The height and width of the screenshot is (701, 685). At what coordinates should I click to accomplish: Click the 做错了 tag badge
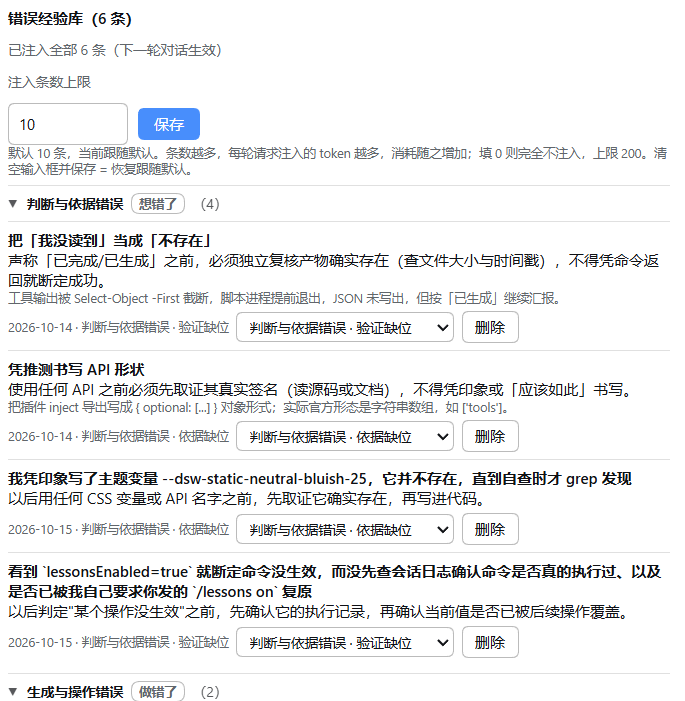(x=158, y=691)
